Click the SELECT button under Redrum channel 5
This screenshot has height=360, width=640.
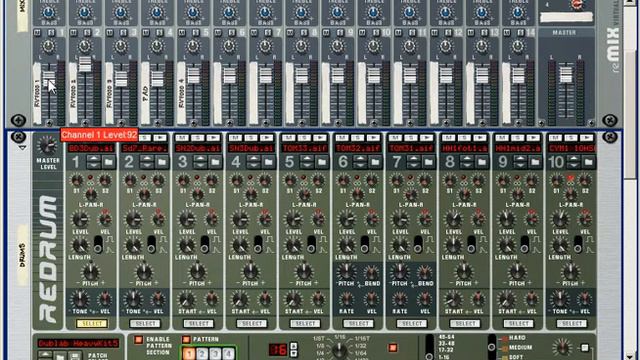[x=305, y=323]
